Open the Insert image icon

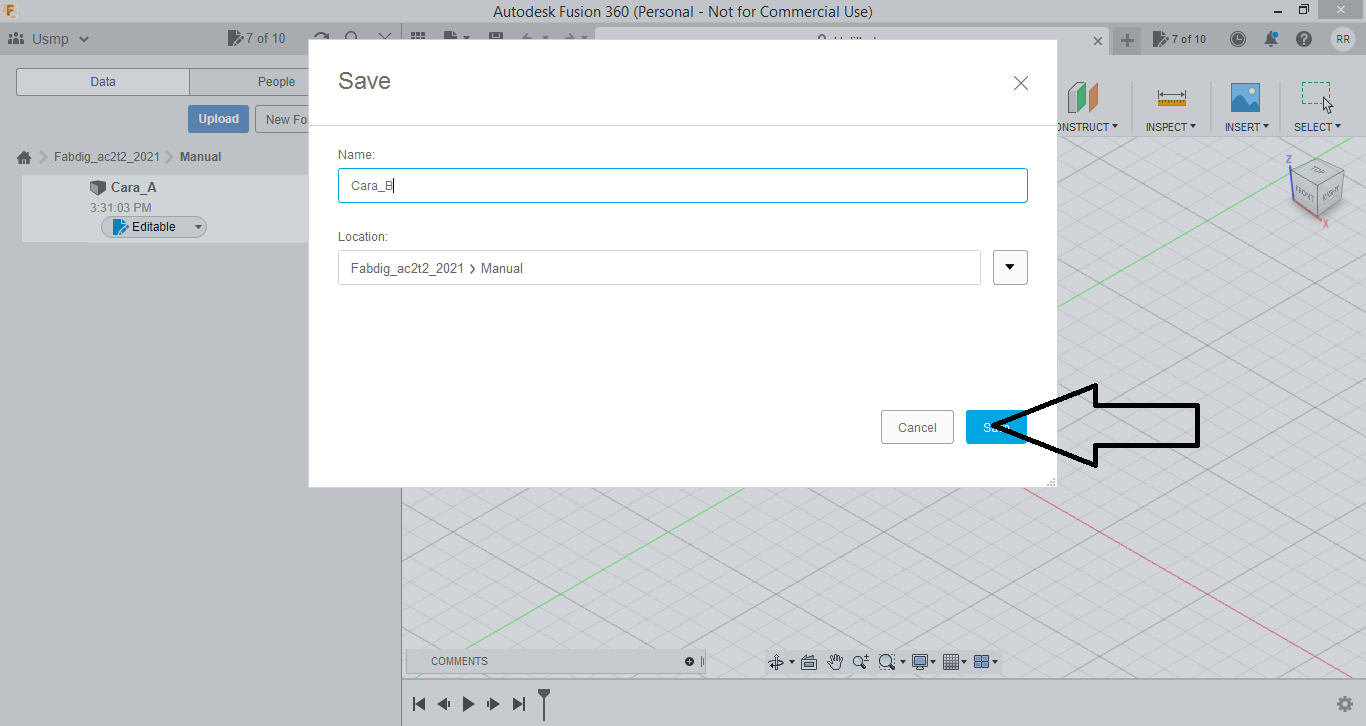pyautogui.click(x=1245, y=98)
